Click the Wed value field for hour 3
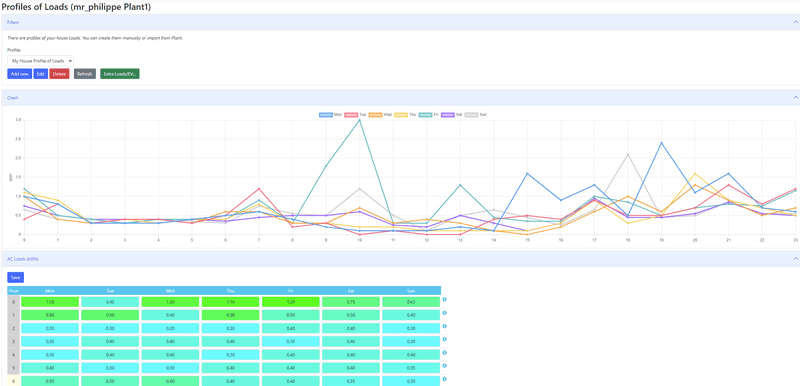Viewport: 800px width, 386px height. [170, 342]
